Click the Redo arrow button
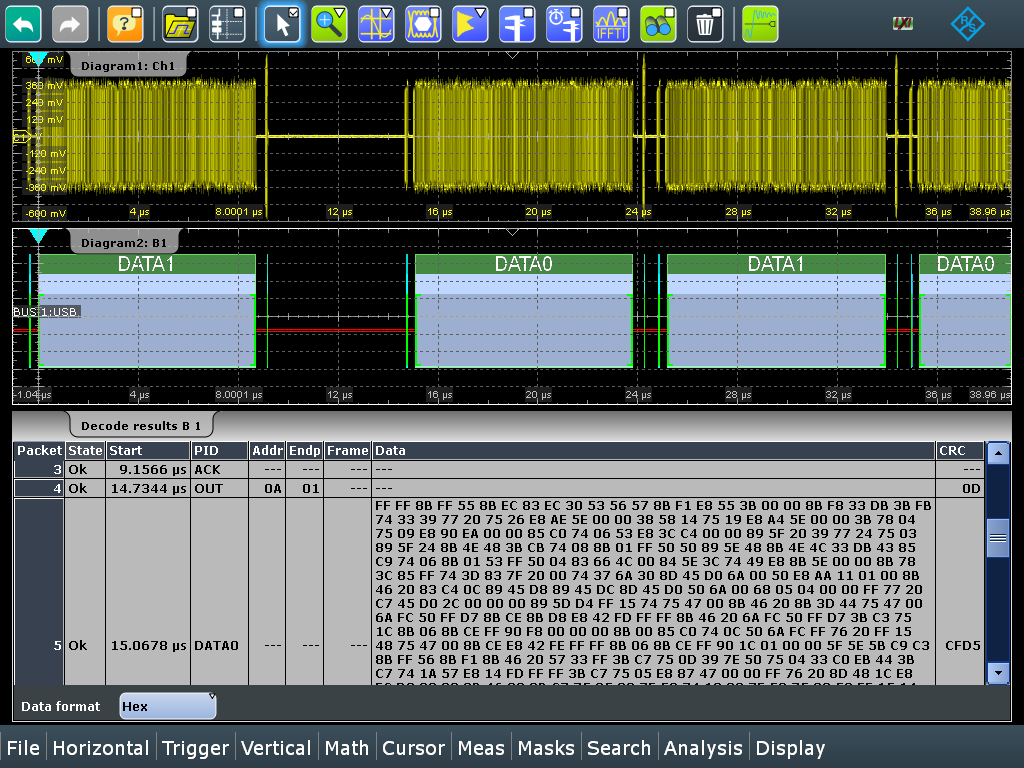This screenshot has height=768, width=1024. pos(70,23)
